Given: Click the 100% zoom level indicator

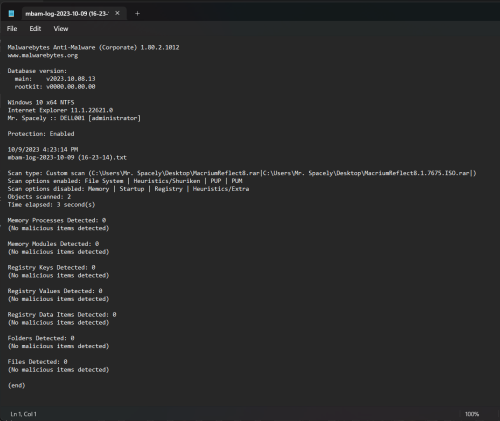Looking at the screenshot, I should pyautogui.click(x=472, y=414).
